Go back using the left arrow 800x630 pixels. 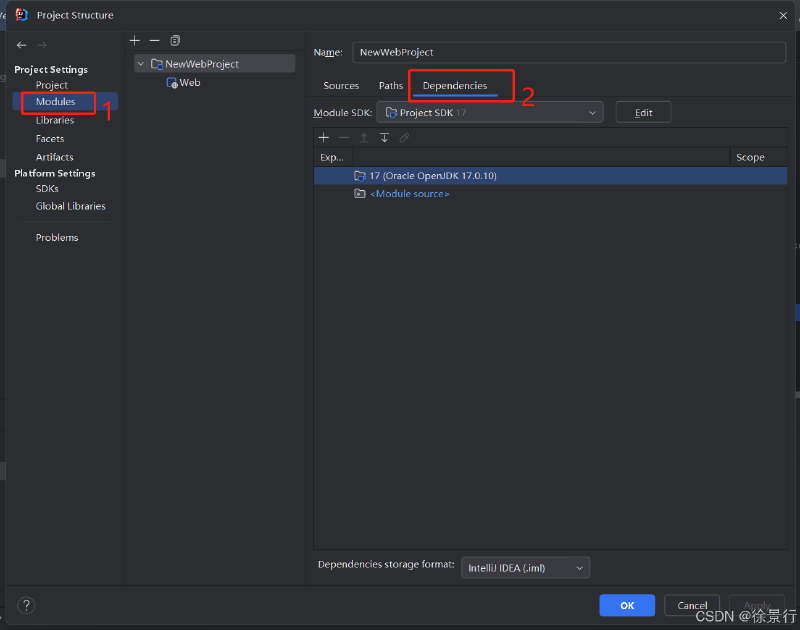21,45
